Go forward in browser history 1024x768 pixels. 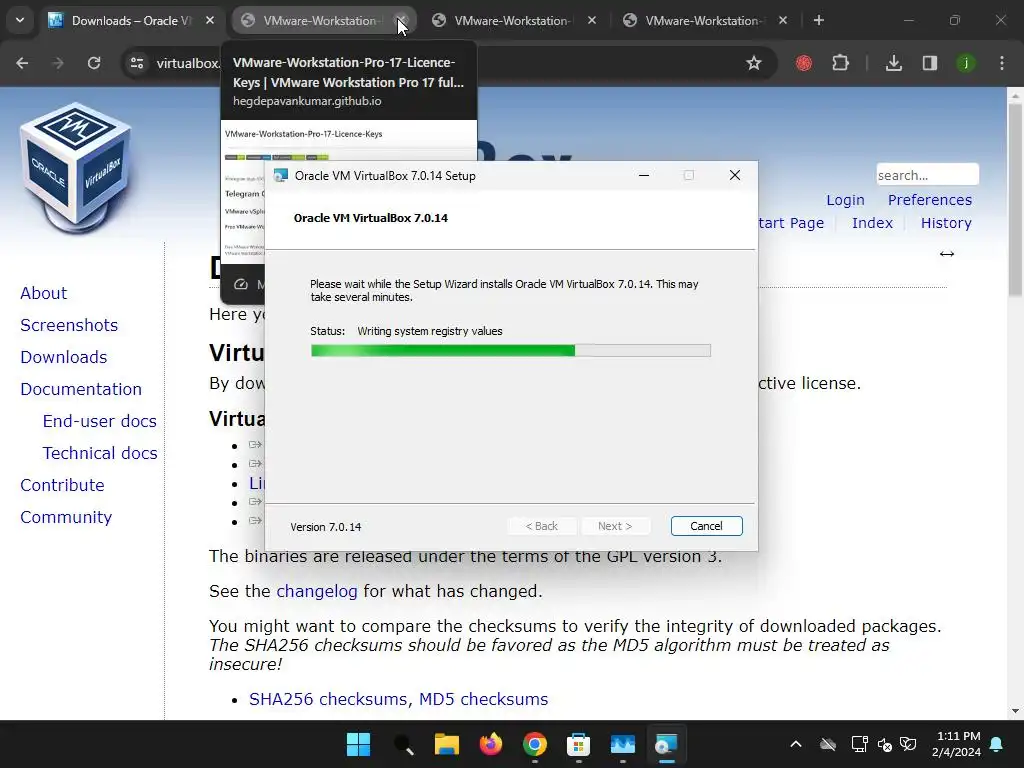click(x=58, y=63)
